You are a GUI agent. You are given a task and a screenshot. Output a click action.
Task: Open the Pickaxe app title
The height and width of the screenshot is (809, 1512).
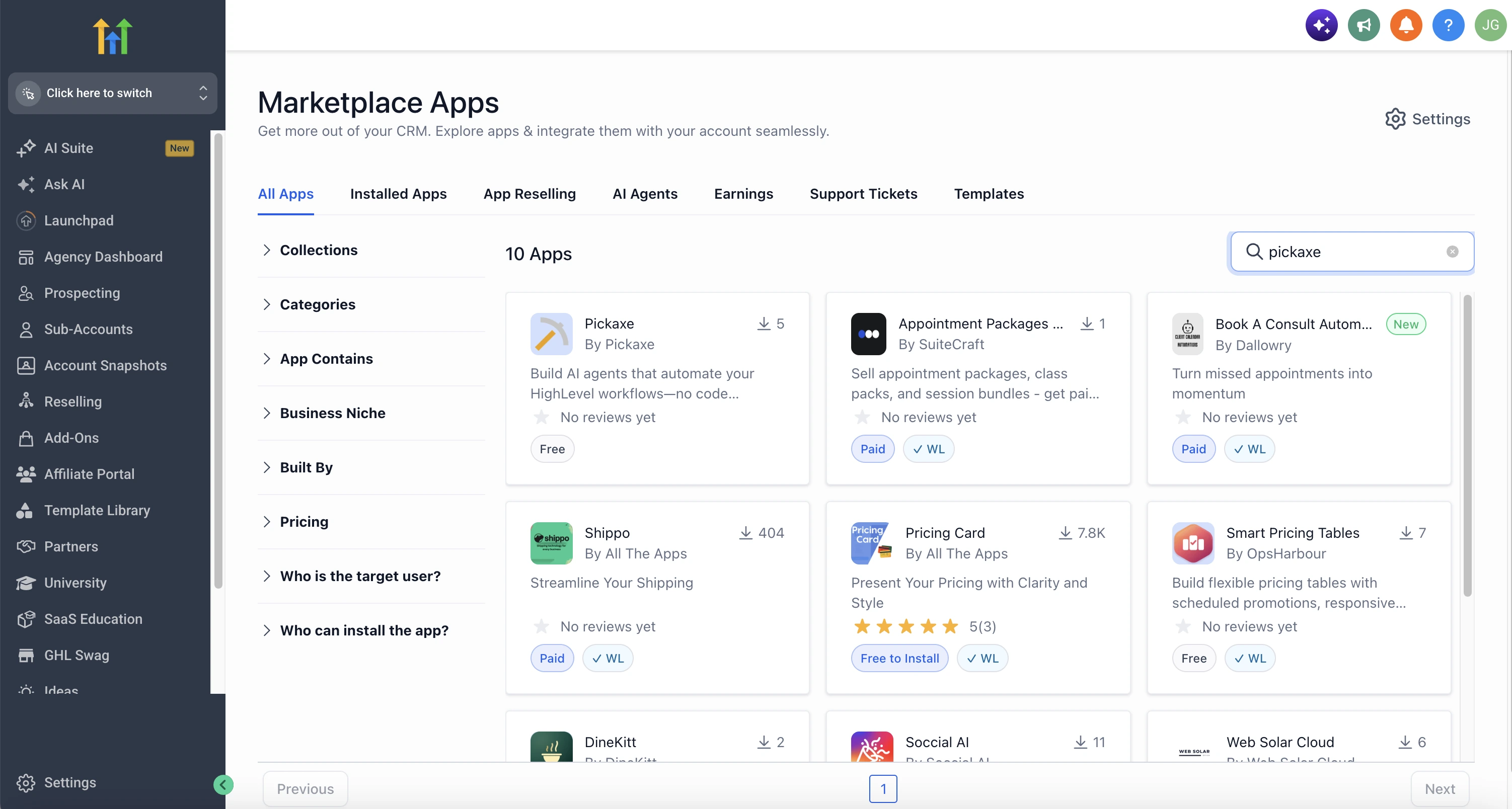point(609,324)
